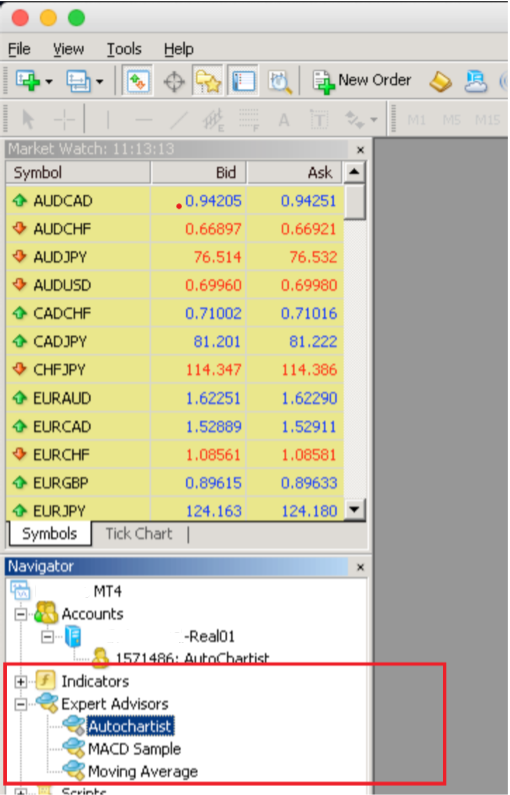Viewport: 510px width, 795px height.
Task: Toggle the Terminal window icon
Action: [243, 81]
